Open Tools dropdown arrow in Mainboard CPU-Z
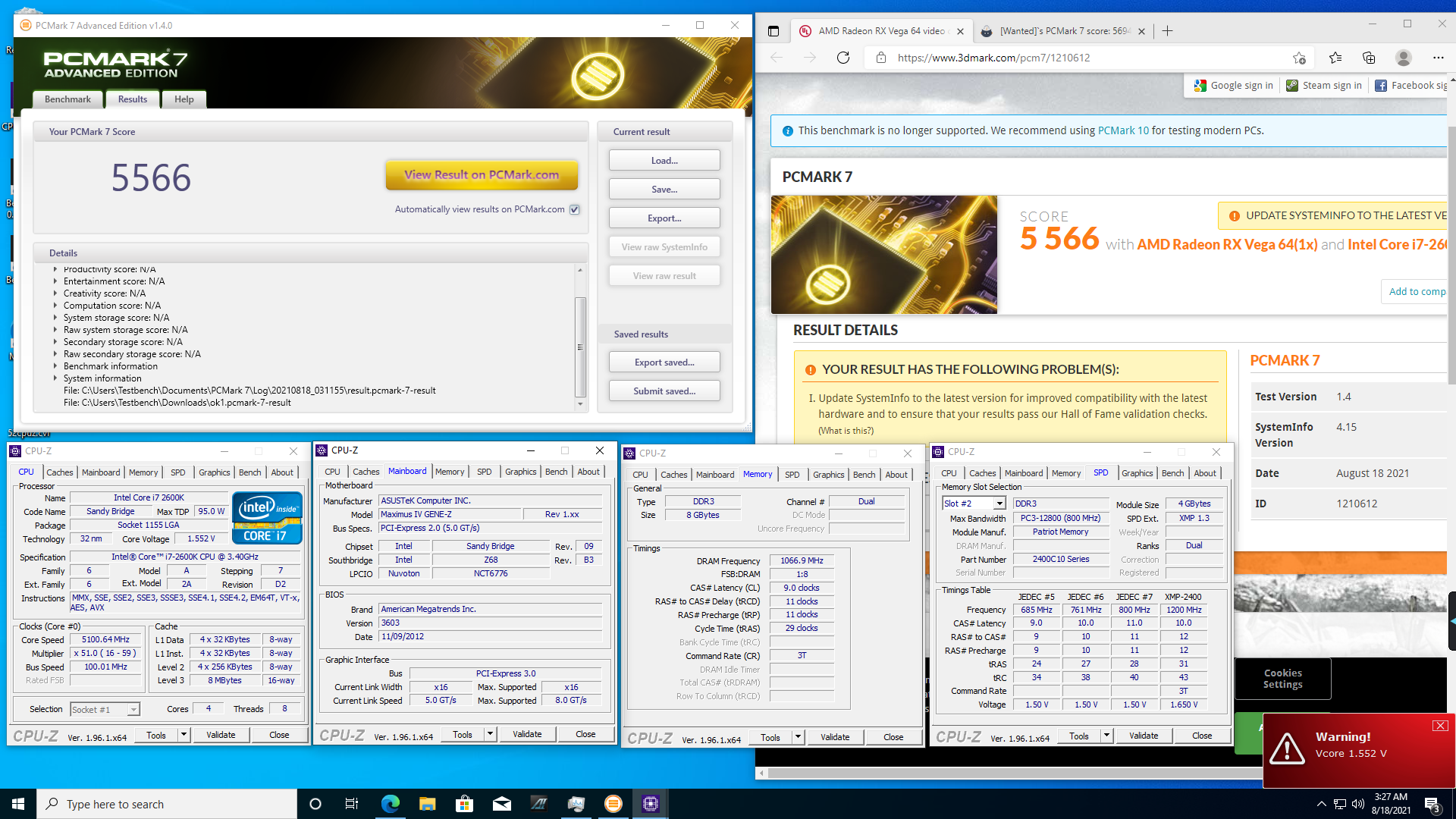1456x819 pixels. (490, 734)
